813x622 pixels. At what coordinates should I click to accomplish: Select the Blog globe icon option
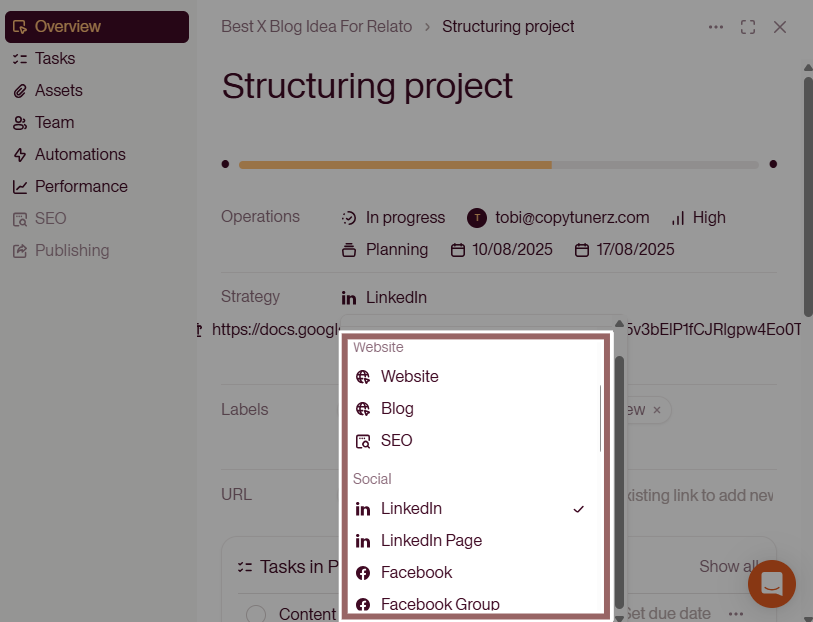coord(363,409)
